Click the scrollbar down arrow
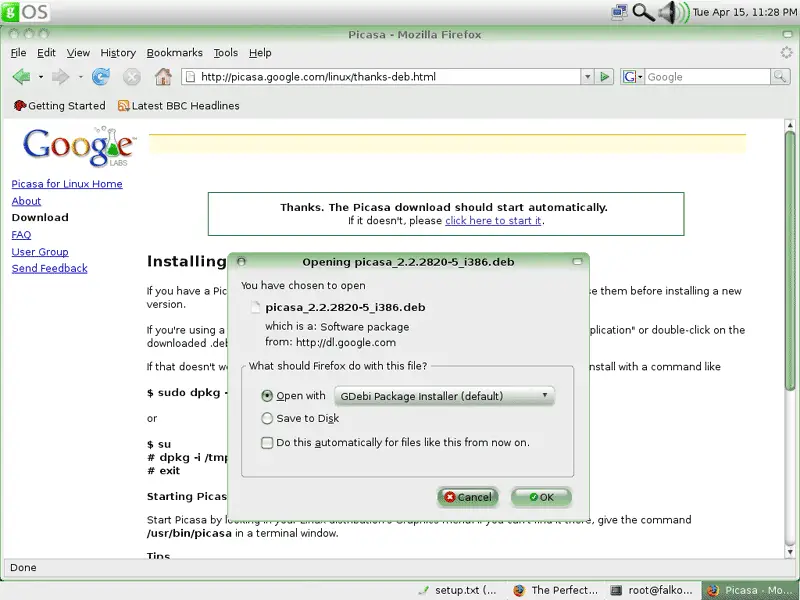 pyautogui.click(x=790, y=552)
